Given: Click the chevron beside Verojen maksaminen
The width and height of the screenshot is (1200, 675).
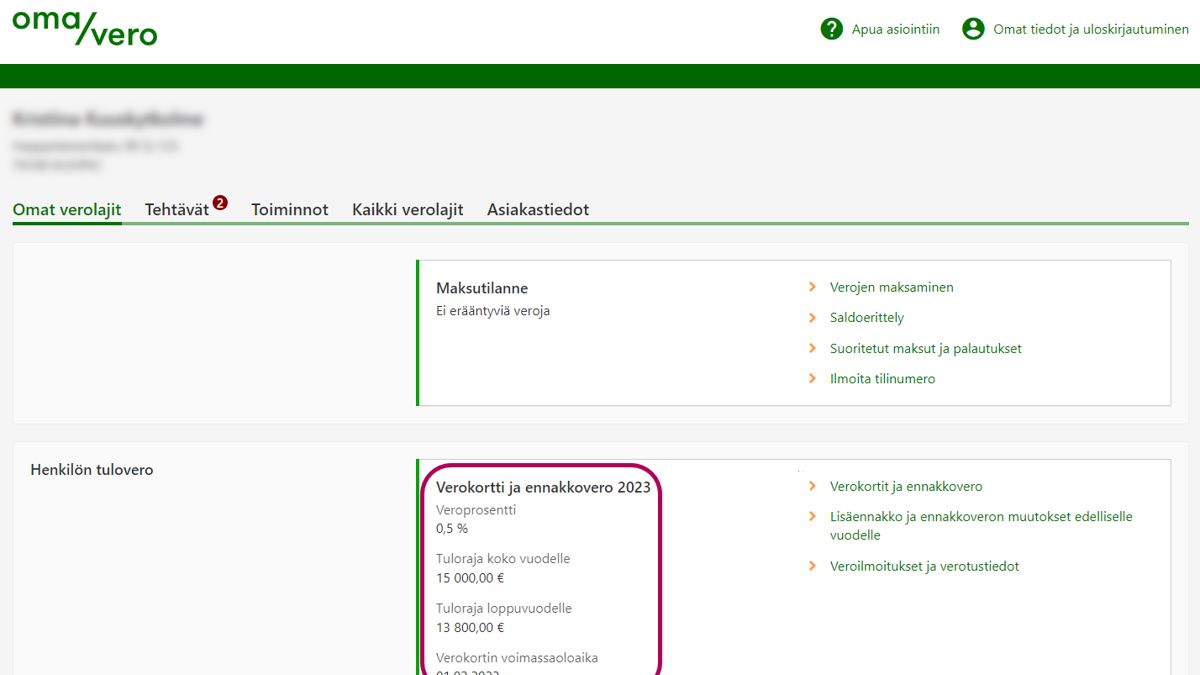Looking at the screenshot, I should [813, 287].
